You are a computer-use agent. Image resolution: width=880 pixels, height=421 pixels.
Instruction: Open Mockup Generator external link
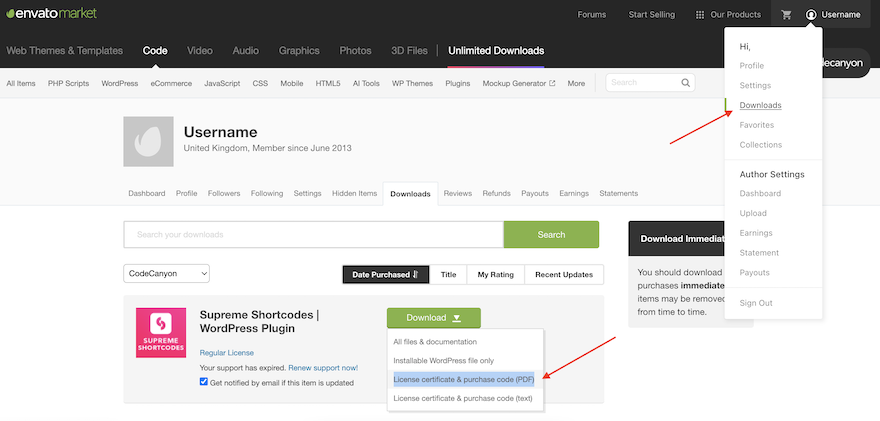click(519, 83)
